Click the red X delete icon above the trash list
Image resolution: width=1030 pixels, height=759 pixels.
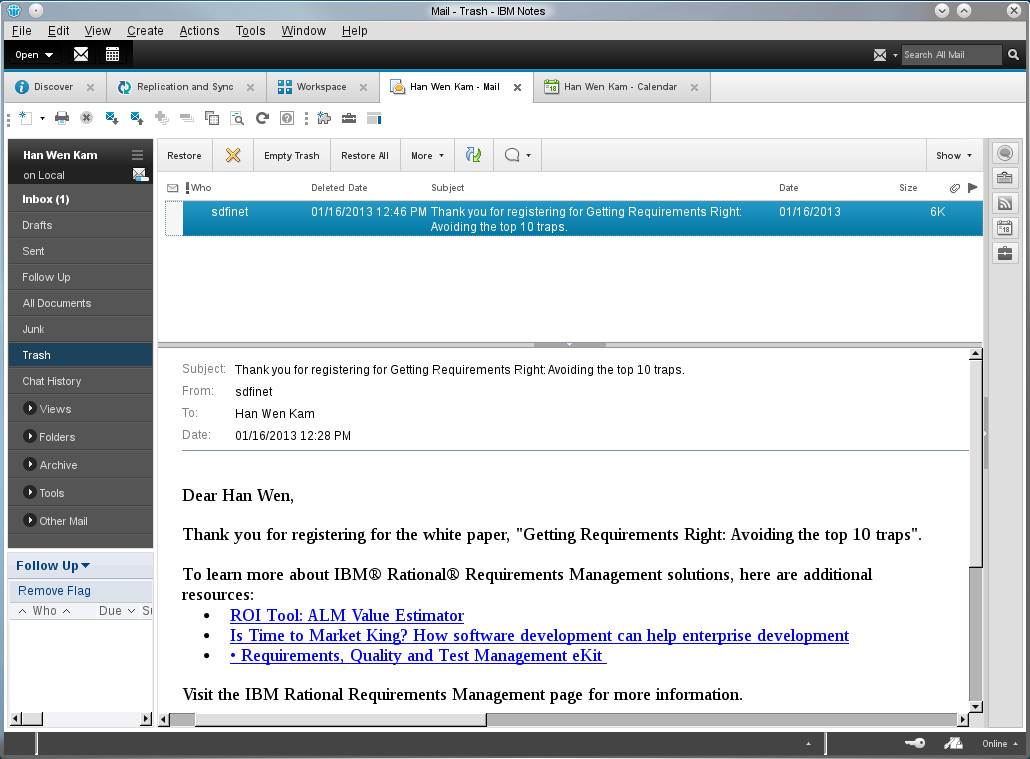233,155
